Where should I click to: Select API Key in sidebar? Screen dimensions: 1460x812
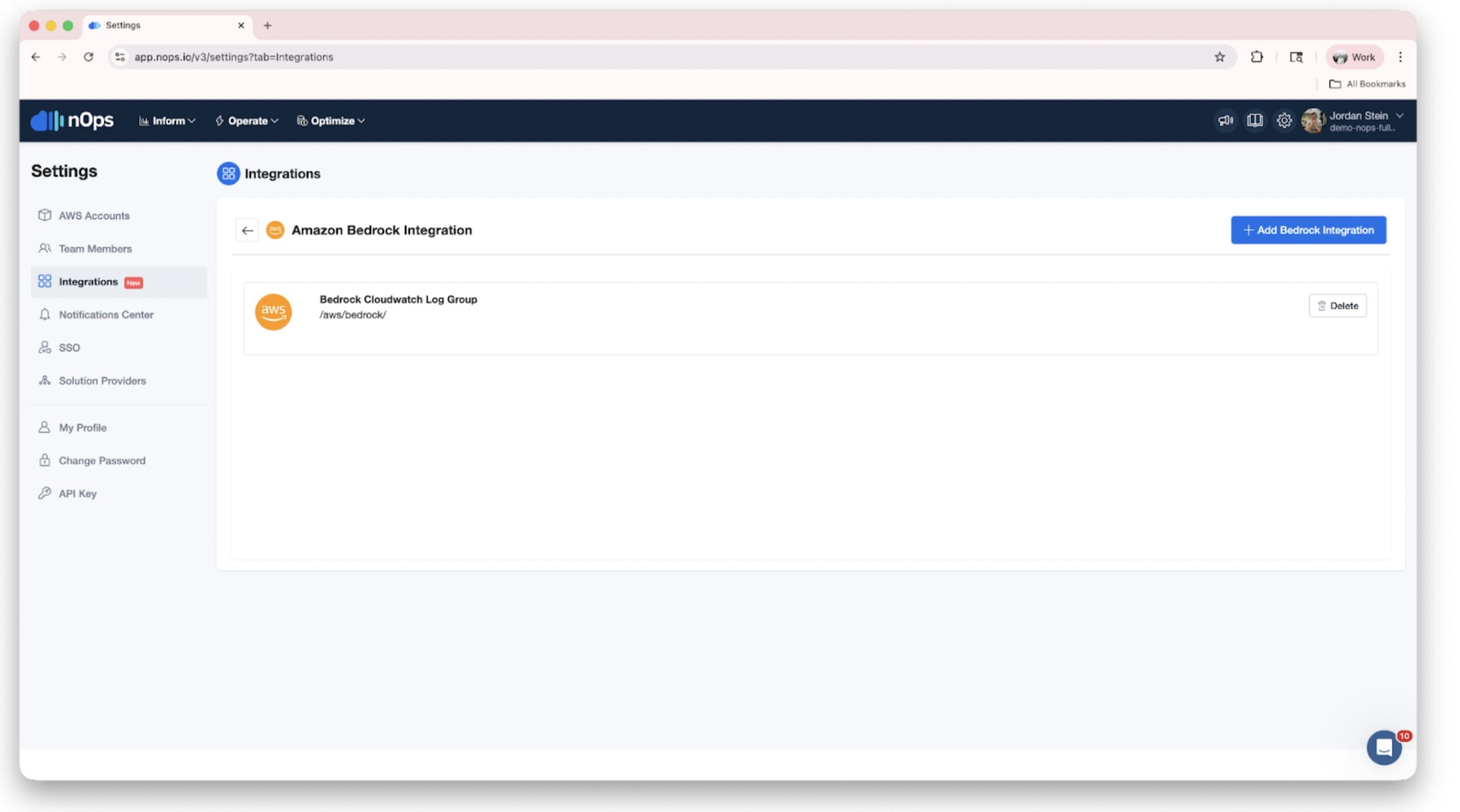coord(78,494)
